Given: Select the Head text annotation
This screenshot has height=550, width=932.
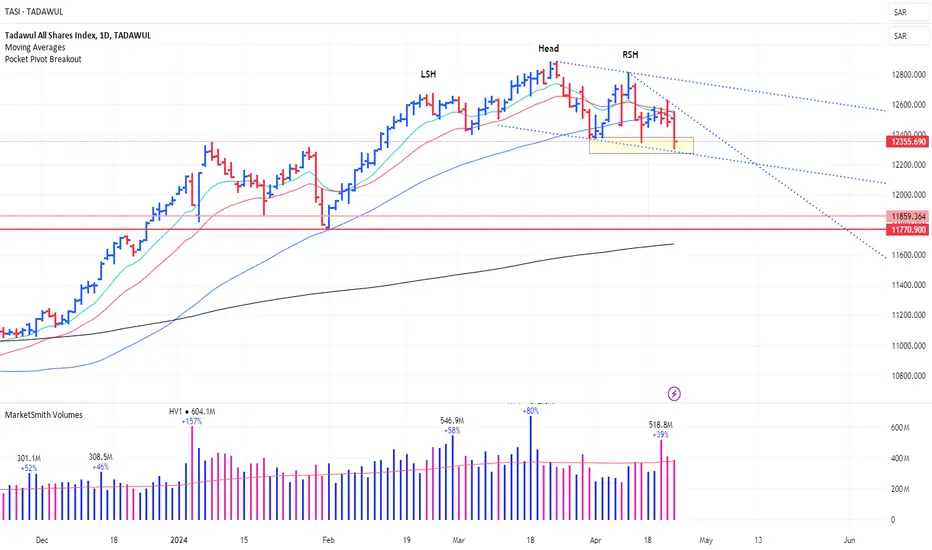Looking at the screenshot, I should [549, 49].
